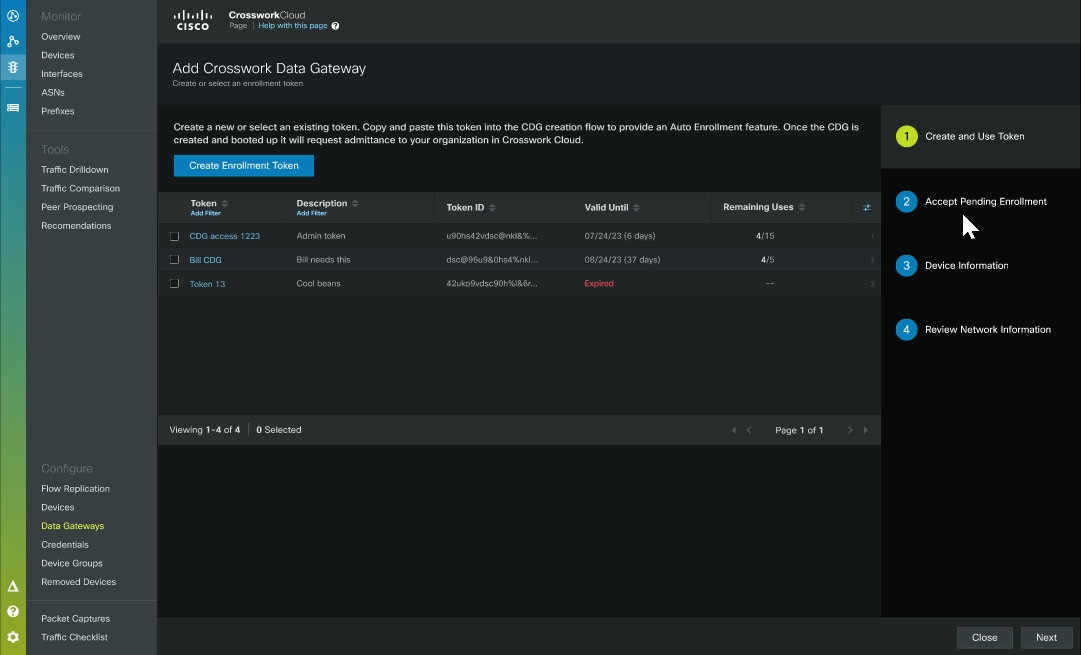Go to first page arrow in pagination
This screenshot has width=1081, height=655.
(x=734, y=430)
